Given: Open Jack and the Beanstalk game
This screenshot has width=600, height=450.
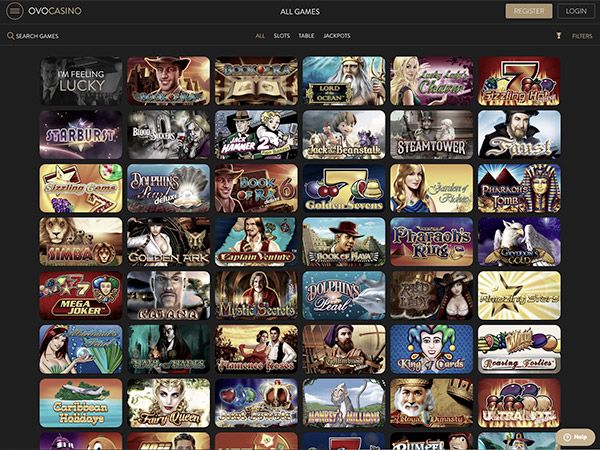Looking at the screenshot, I should pyautogui.click(x=344, y=135).
